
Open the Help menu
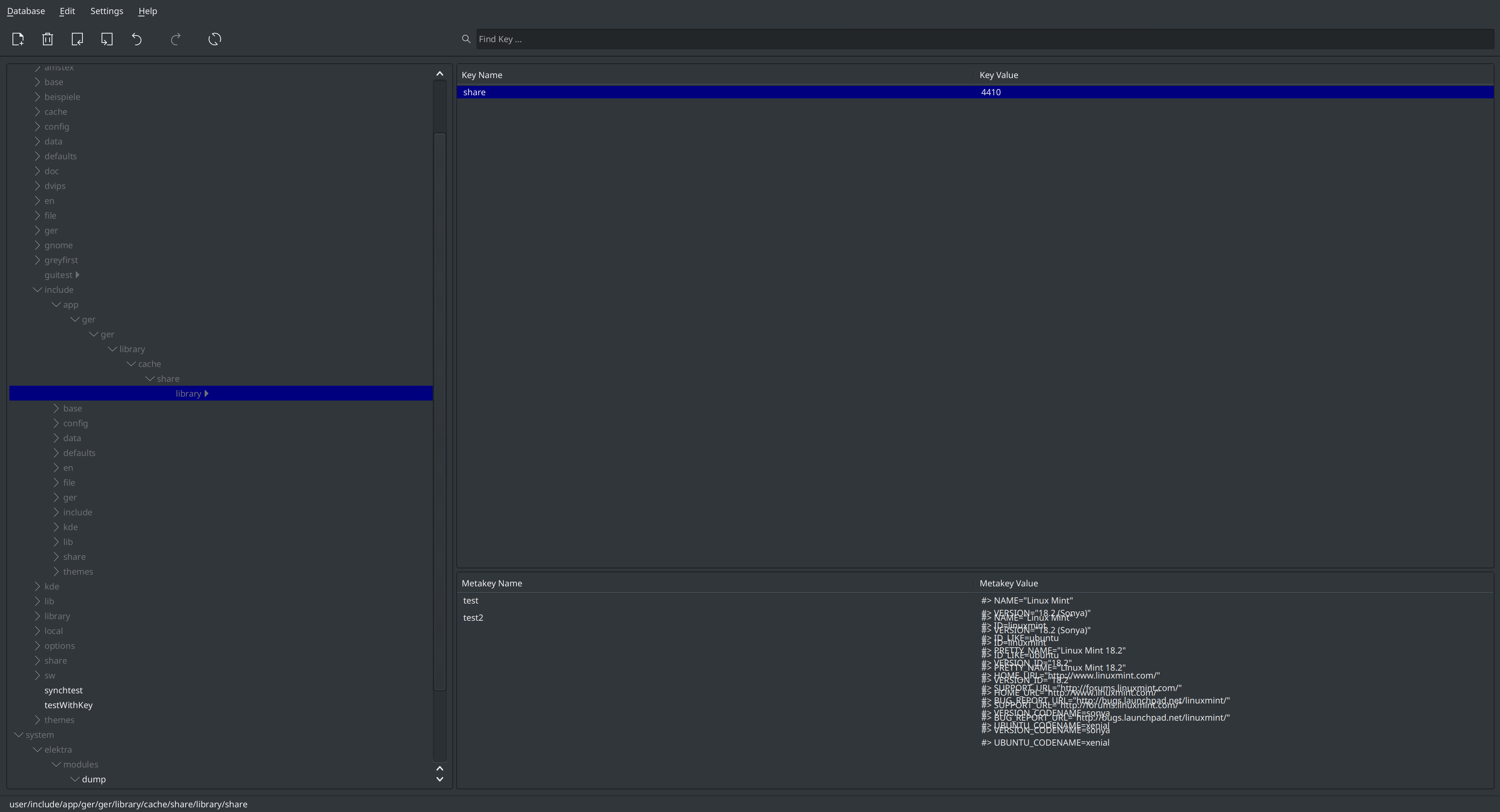point(147,11)
